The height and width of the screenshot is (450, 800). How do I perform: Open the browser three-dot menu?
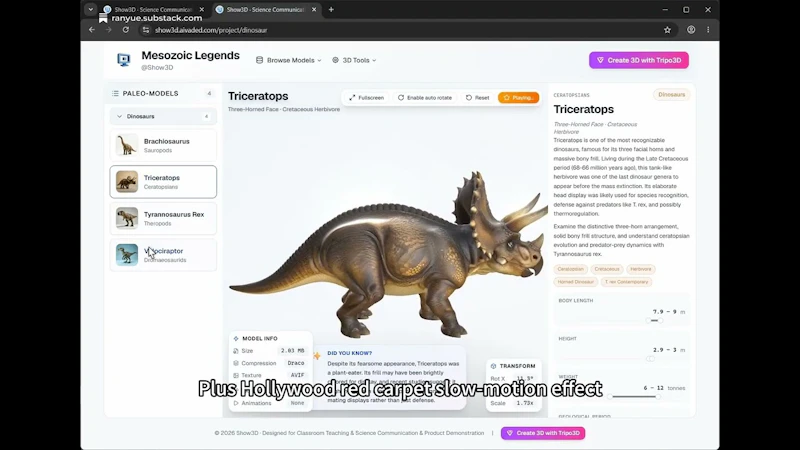(708, 30)
